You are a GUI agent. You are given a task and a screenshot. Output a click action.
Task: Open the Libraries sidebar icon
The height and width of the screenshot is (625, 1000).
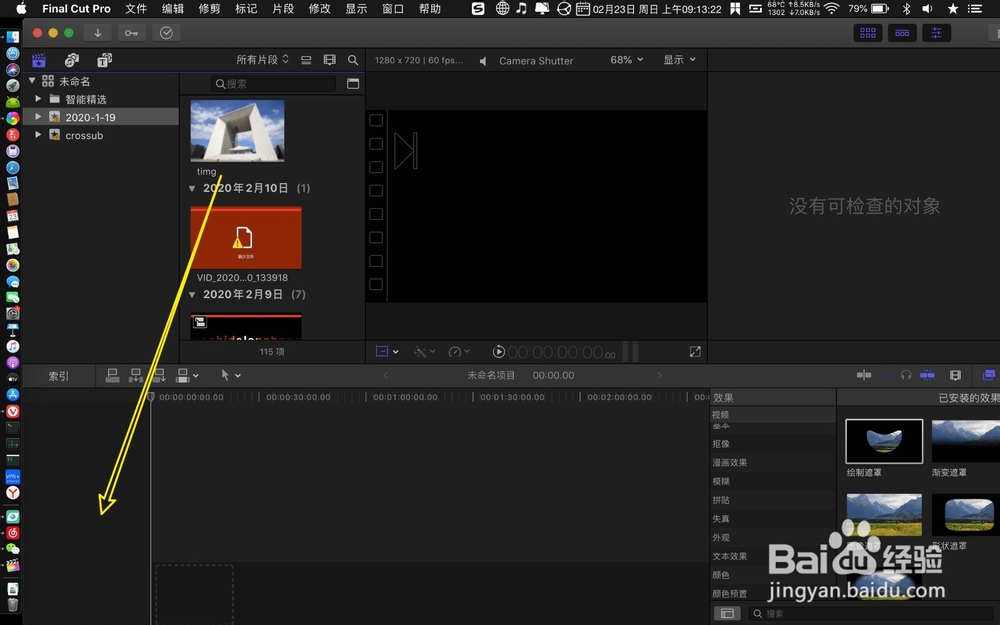[x=38, y=60]
